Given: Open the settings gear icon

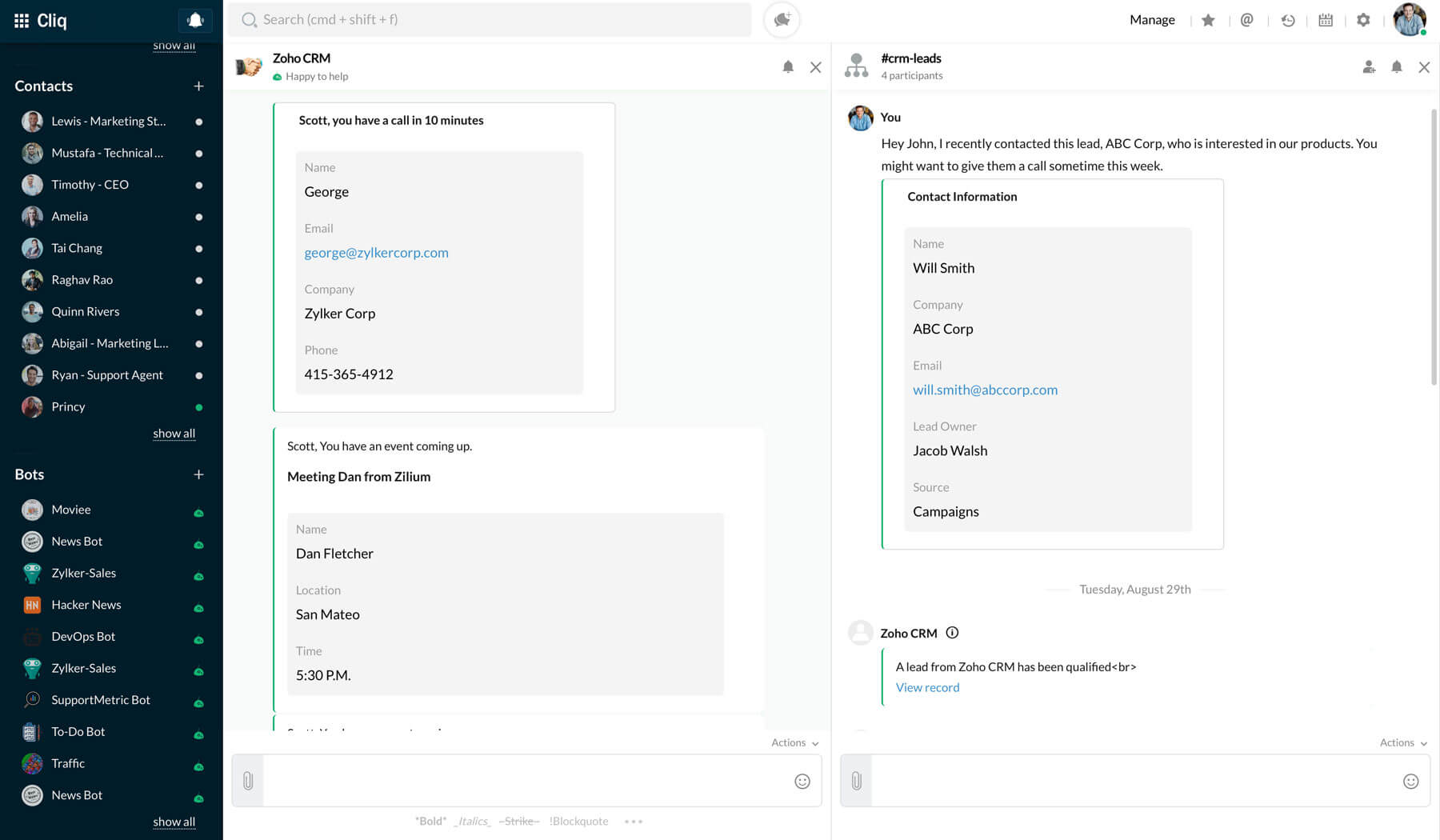Looking at the screenshot, I should coord(1363,20).
